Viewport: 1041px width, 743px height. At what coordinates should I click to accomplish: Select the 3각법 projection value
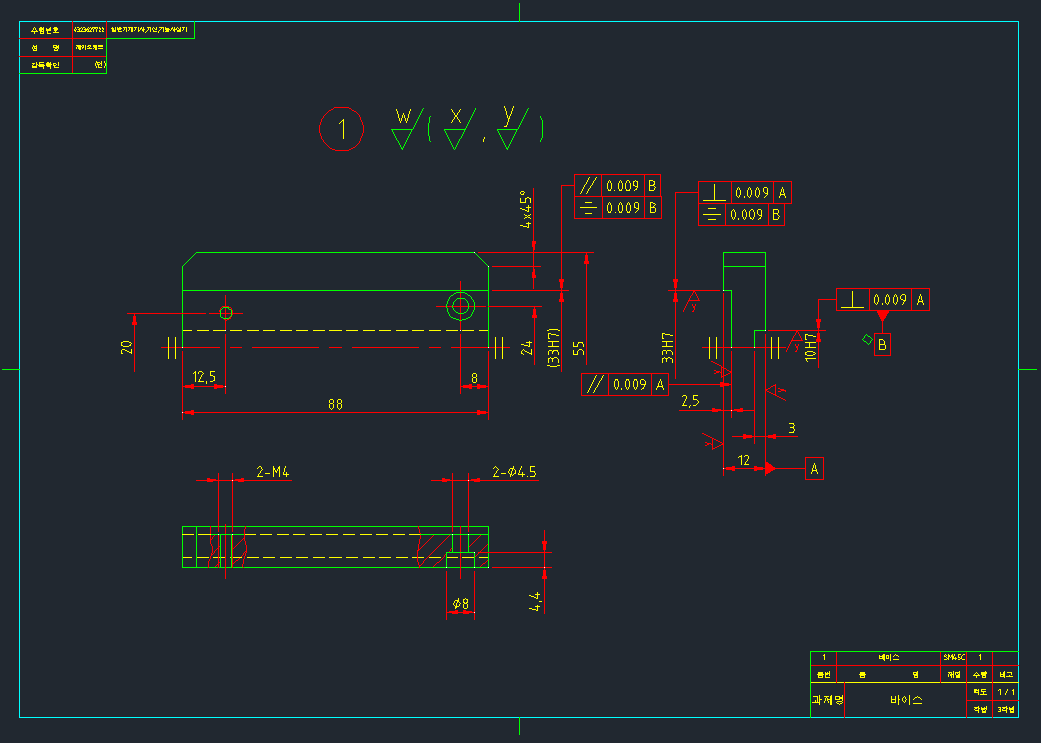[1005, 709]
